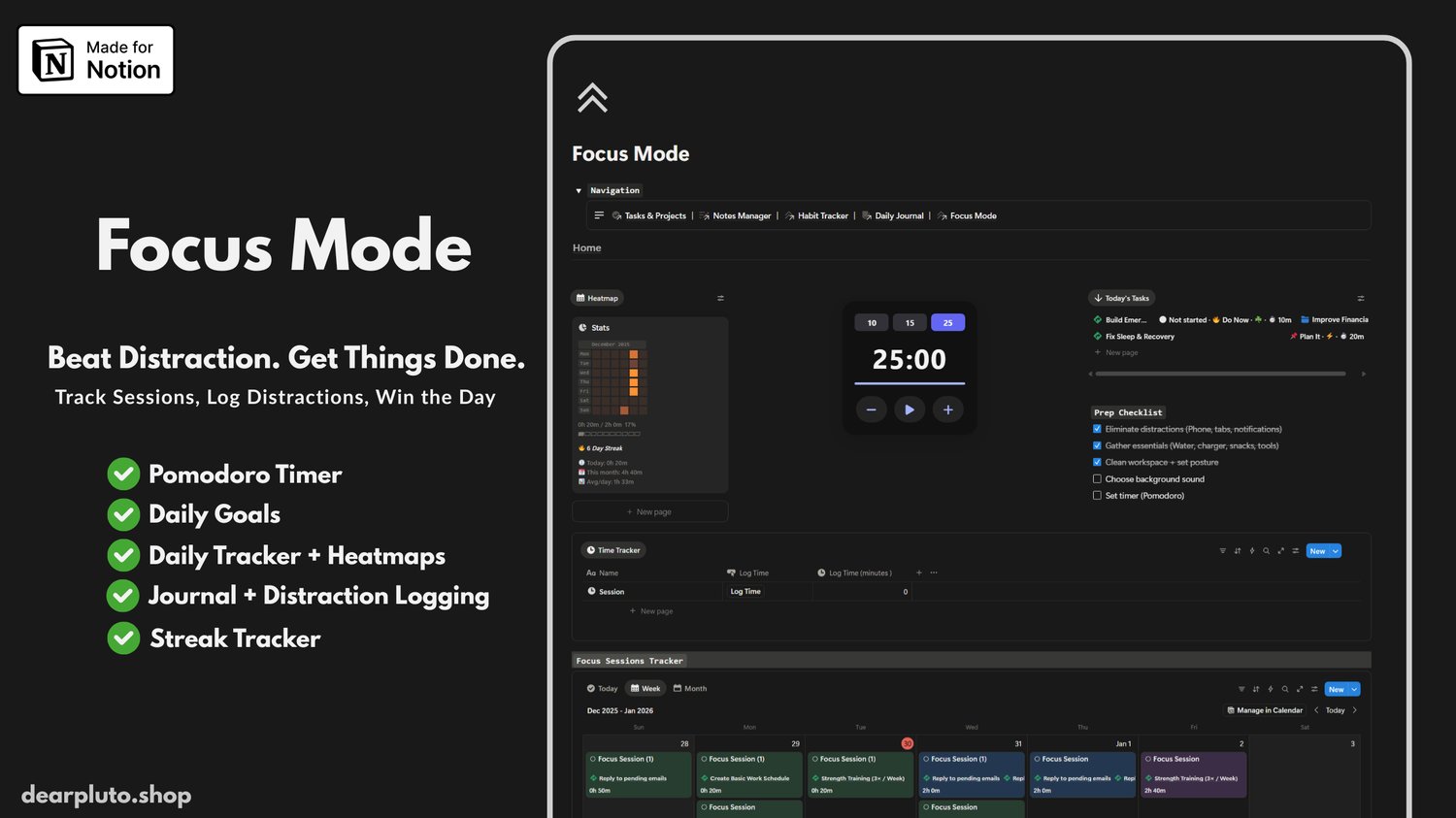
Task: Open Notes Manager navigation link
Action: click(x=736, y=215)
